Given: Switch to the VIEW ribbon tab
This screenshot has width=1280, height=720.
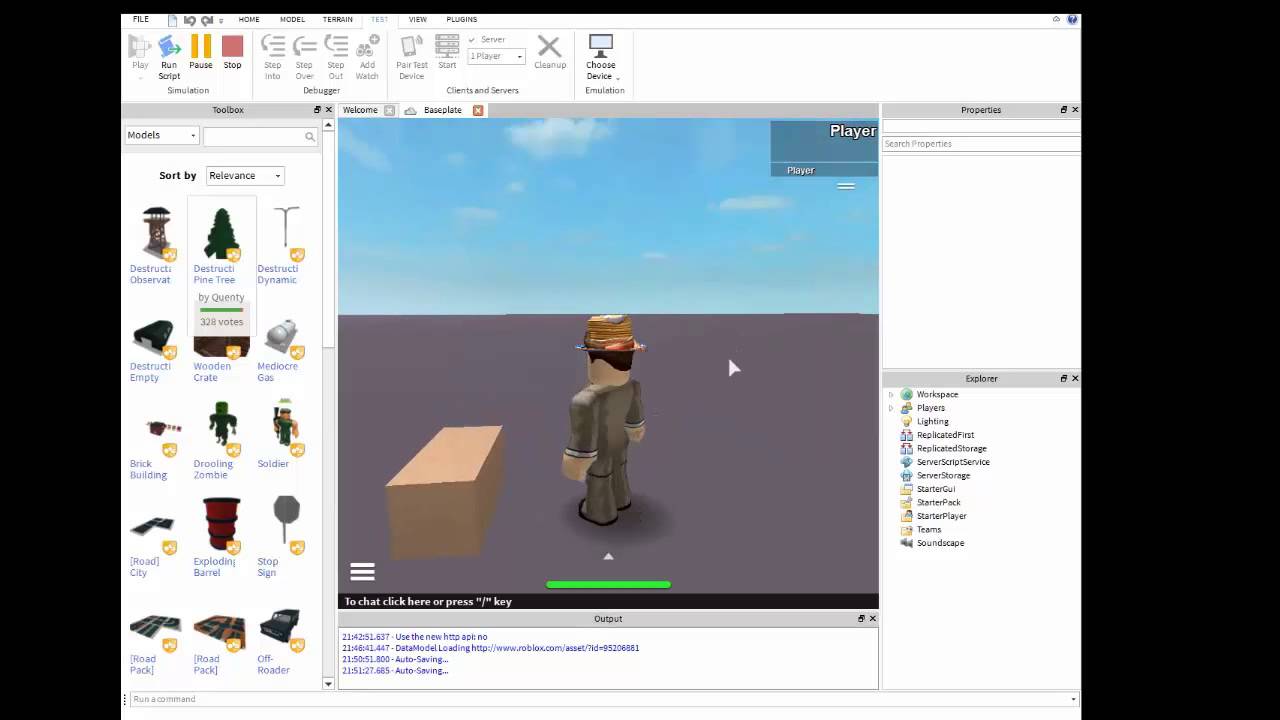Looking at the screenshot, I should [x=418, y=19].
